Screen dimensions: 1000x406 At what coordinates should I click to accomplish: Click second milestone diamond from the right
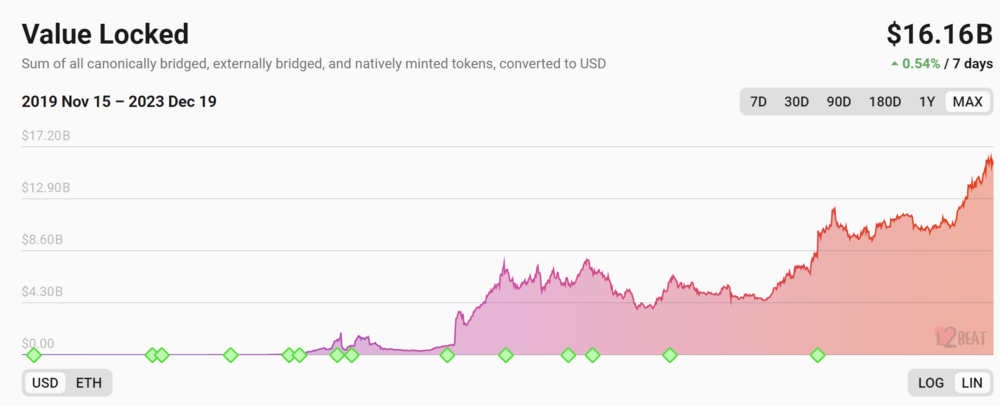670,355
